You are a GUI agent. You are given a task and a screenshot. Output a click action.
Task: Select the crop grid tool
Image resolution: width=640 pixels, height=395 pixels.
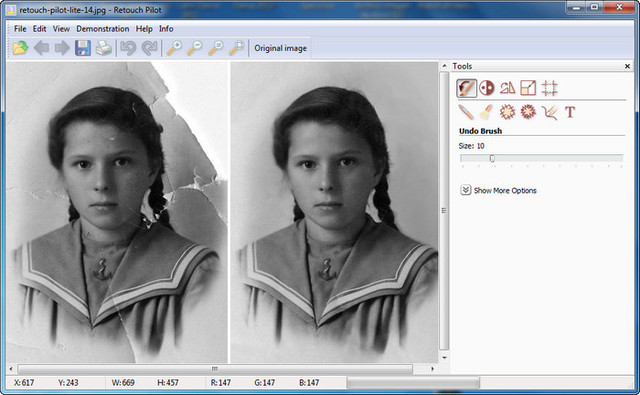click(549, 88)
